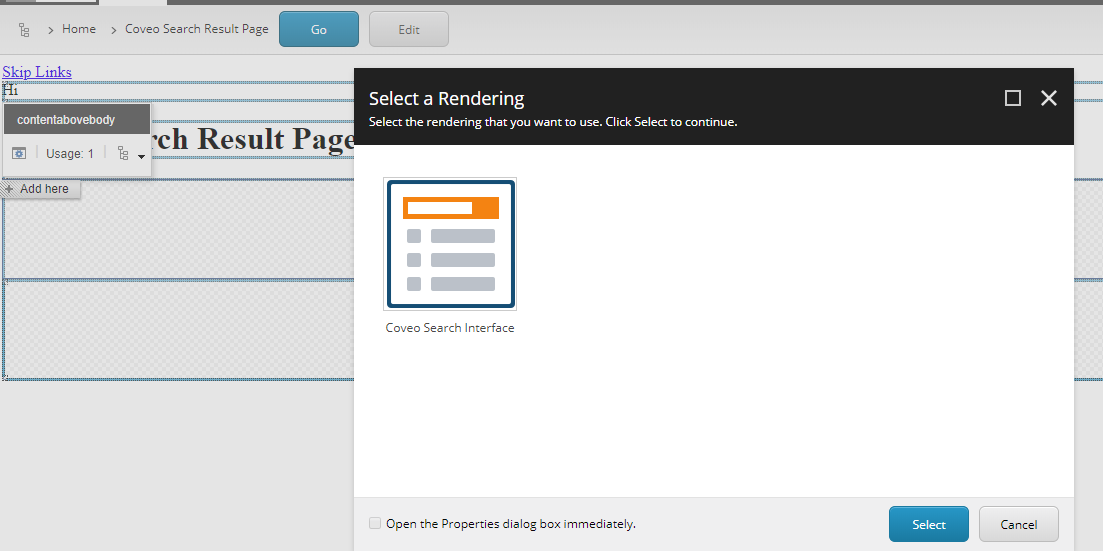1103x551 pixels.
Task: Maximize the Select a Rendering dialog
Action: 1013,99
